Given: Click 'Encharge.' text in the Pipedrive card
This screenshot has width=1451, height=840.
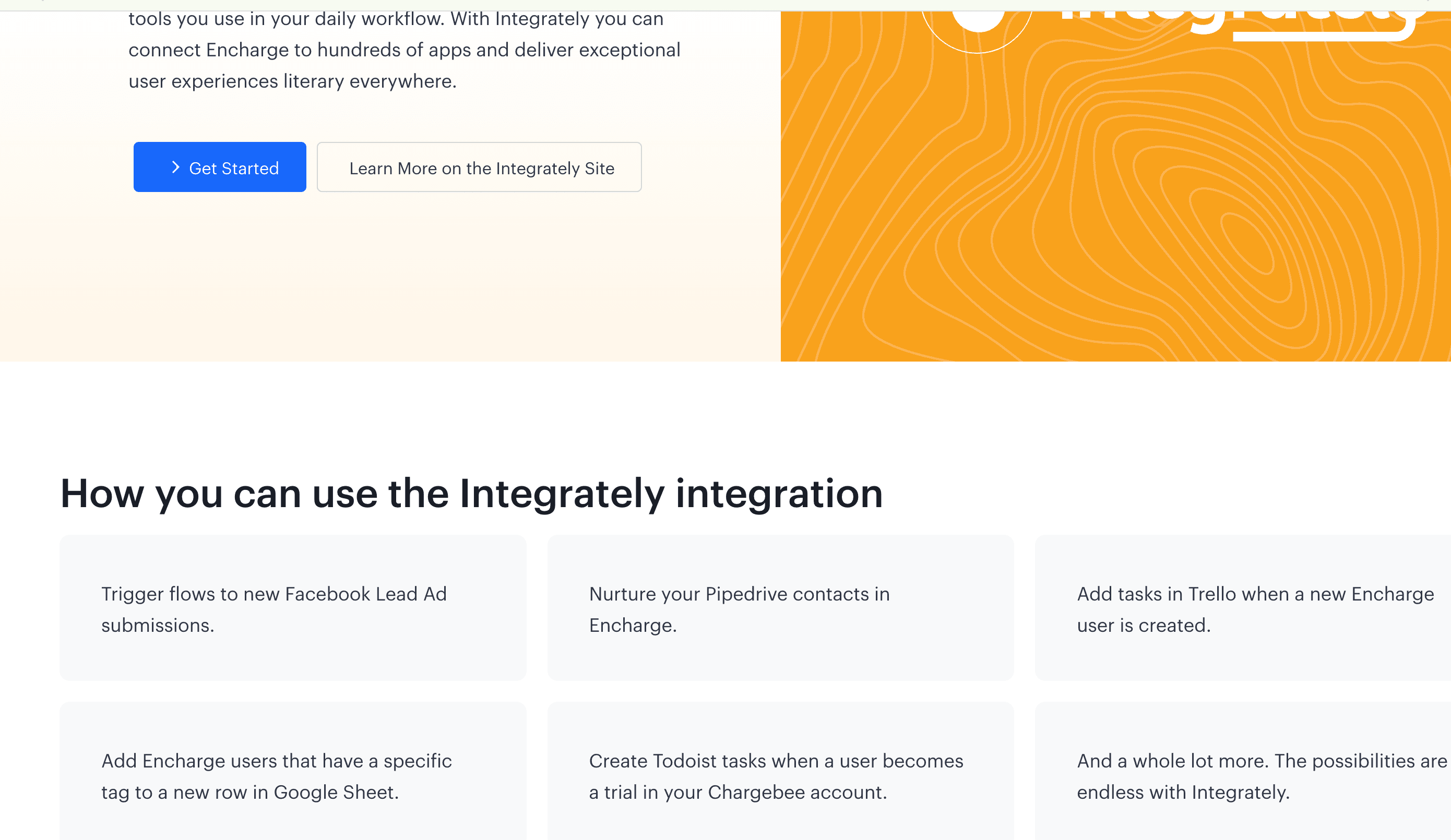Looking at the screenshot, I should click(632, 625).
